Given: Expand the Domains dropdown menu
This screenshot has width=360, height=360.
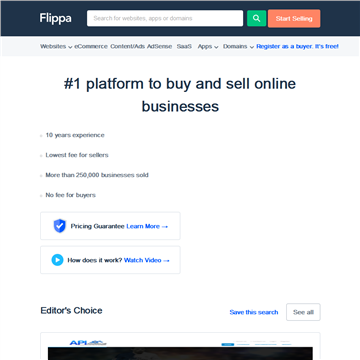Looking at the screenshot, I should (x=238, y=47).
